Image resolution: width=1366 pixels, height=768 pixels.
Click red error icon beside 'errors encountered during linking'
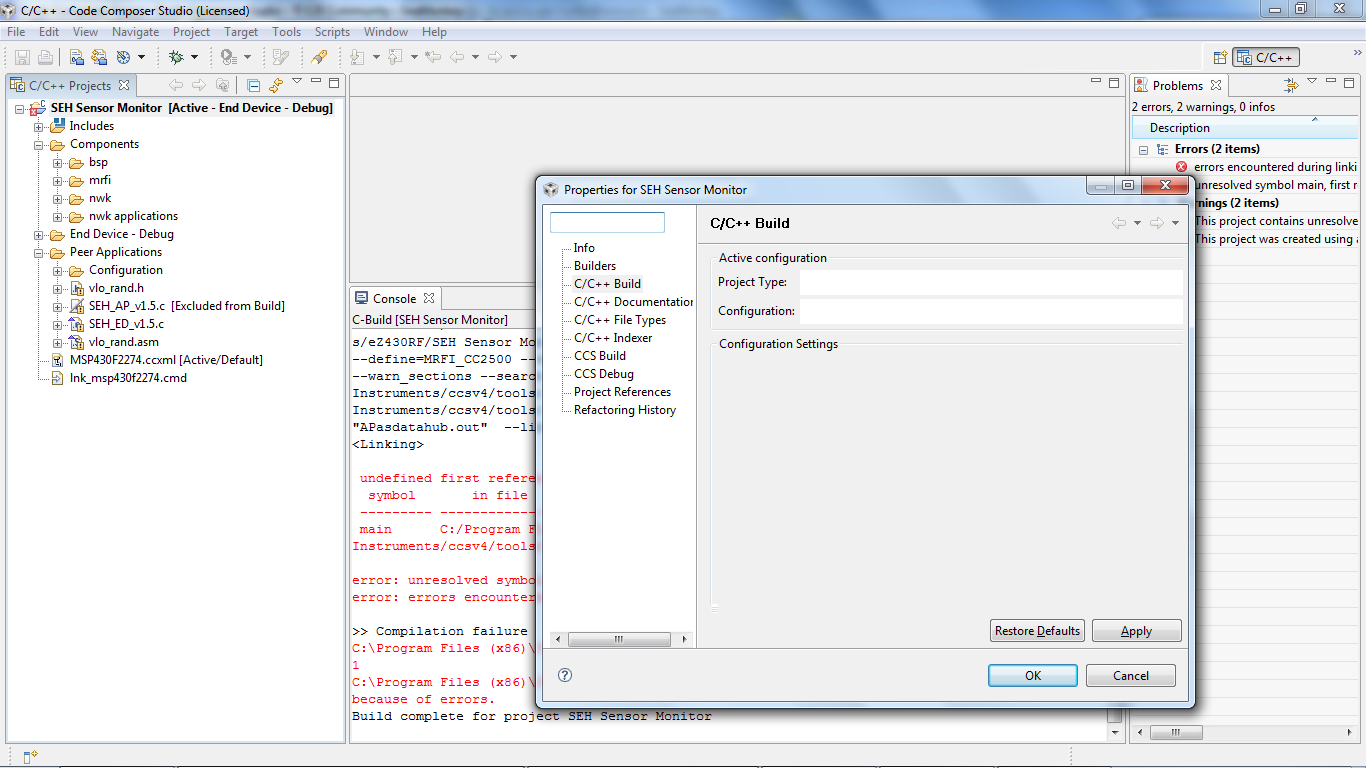point(1182,167)
